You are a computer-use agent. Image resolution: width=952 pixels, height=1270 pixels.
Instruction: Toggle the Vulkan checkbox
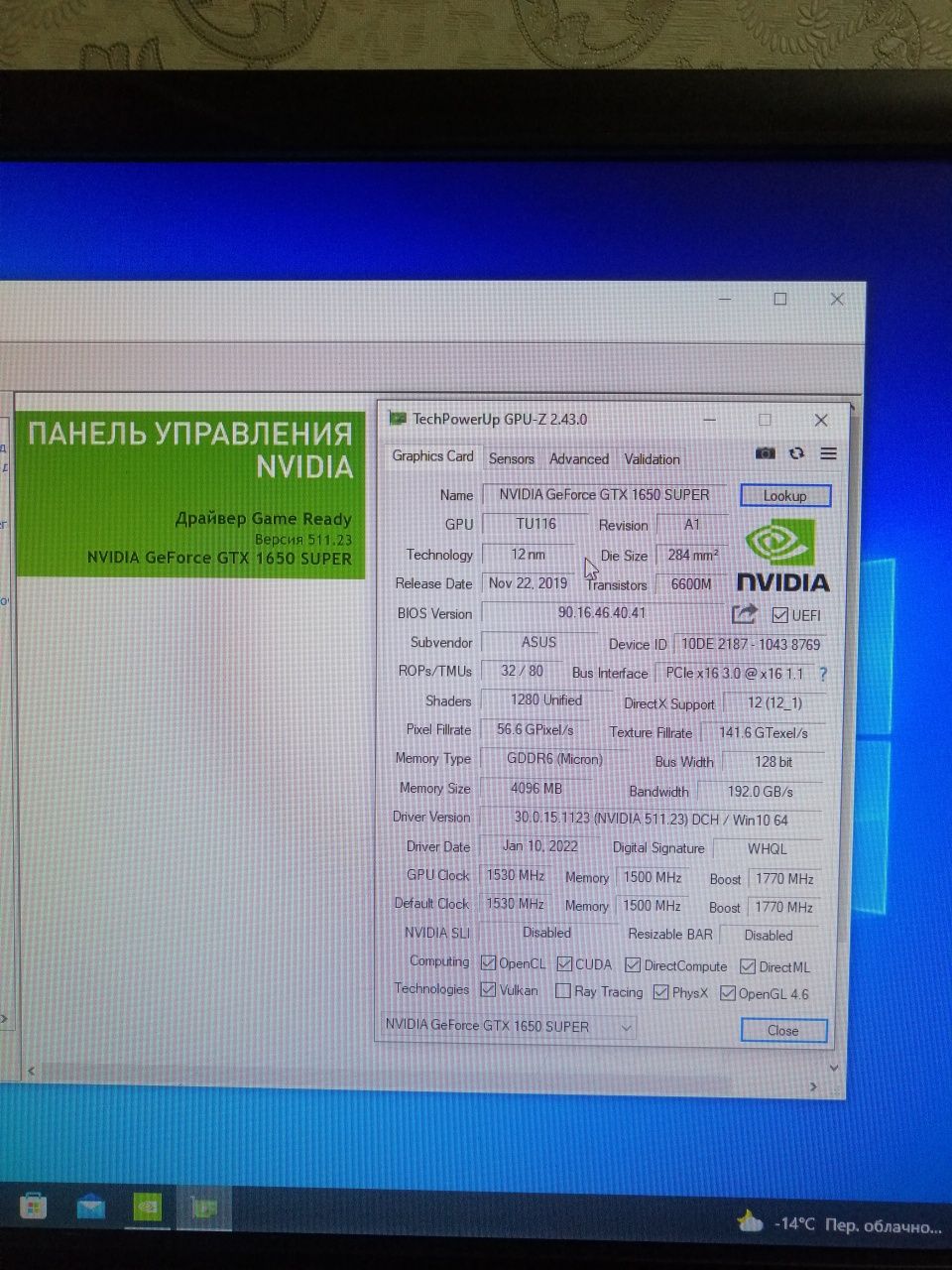488,990
